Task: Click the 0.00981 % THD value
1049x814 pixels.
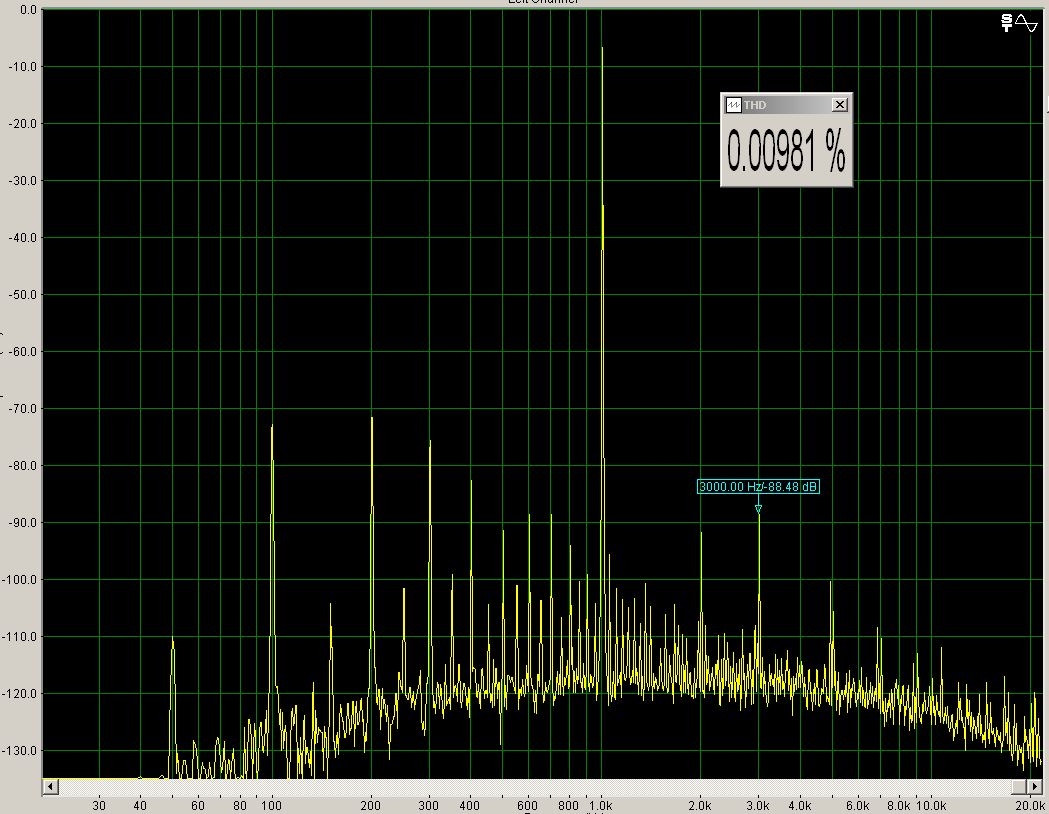Action: [x=786, y=151]
